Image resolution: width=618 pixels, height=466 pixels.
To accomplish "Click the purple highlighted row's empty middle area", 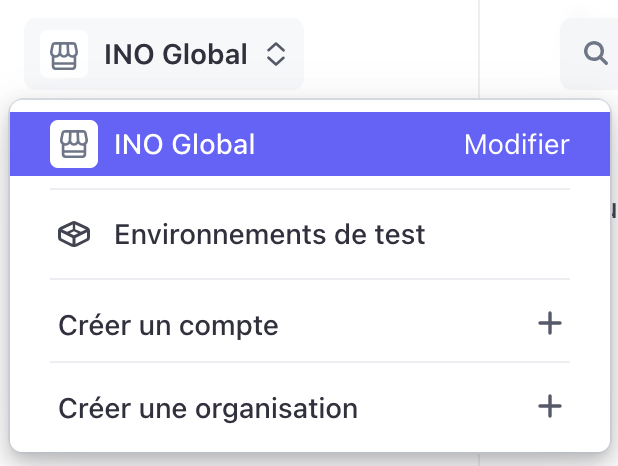I will tap(360, 145).
